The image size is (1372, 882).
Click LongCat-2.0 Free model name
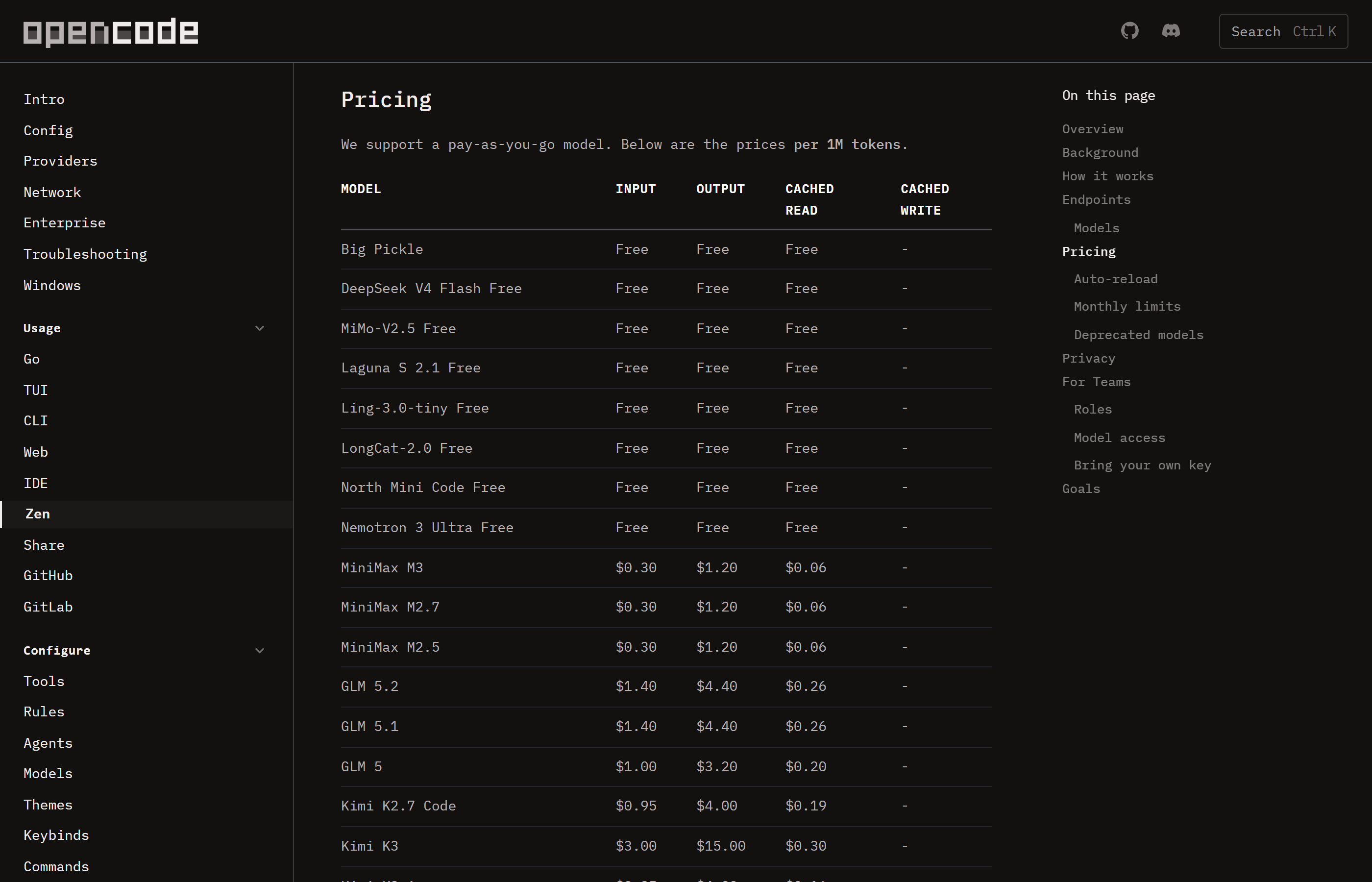pyautogui.click(x=407, y=448)
